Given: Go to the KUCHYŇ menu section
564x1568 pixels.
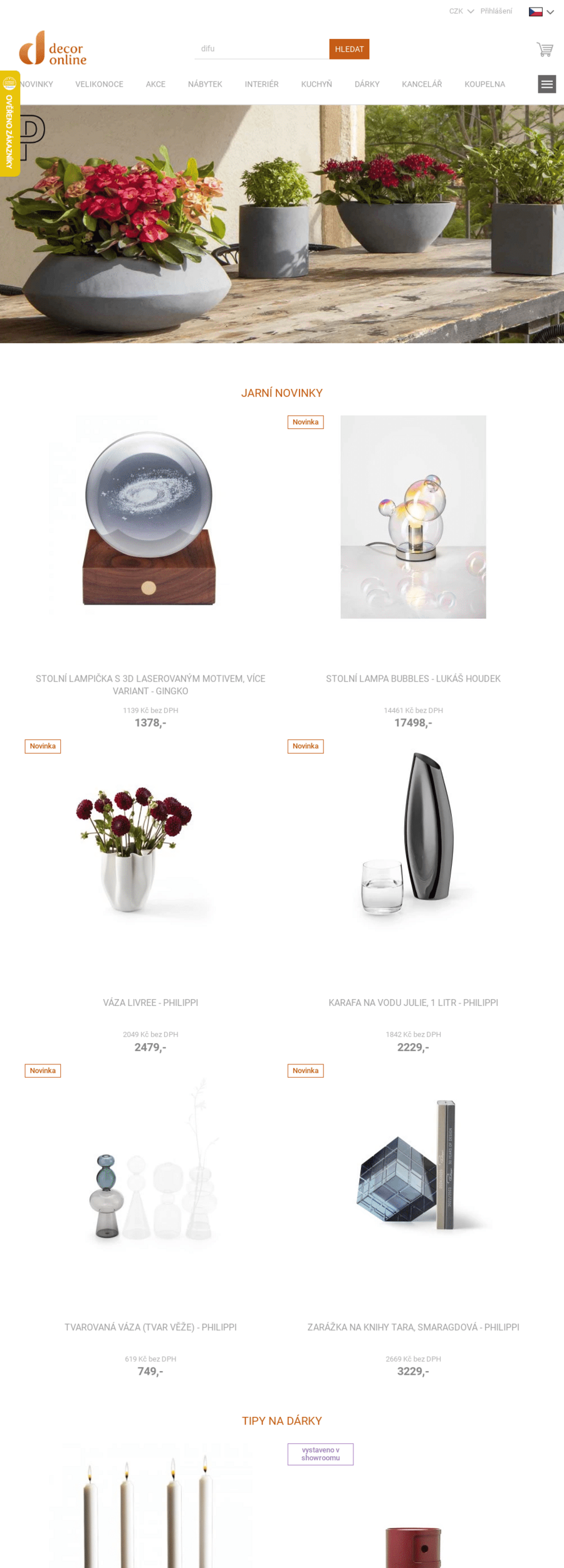Looking at the screenshot, I should (x=316, y=84).
